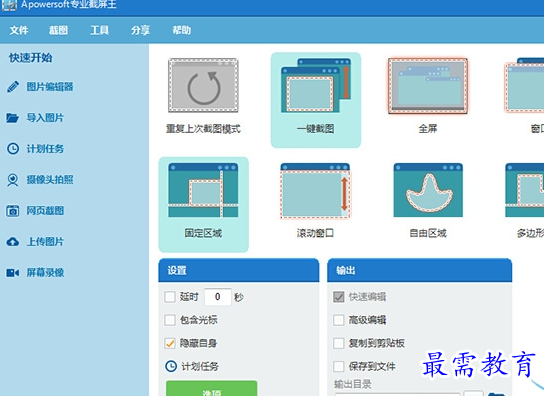This screenshot has width=544, height=396.
Task: Click the webcam icon for 摄像头拍照
Action: click(x=13, y=180)
